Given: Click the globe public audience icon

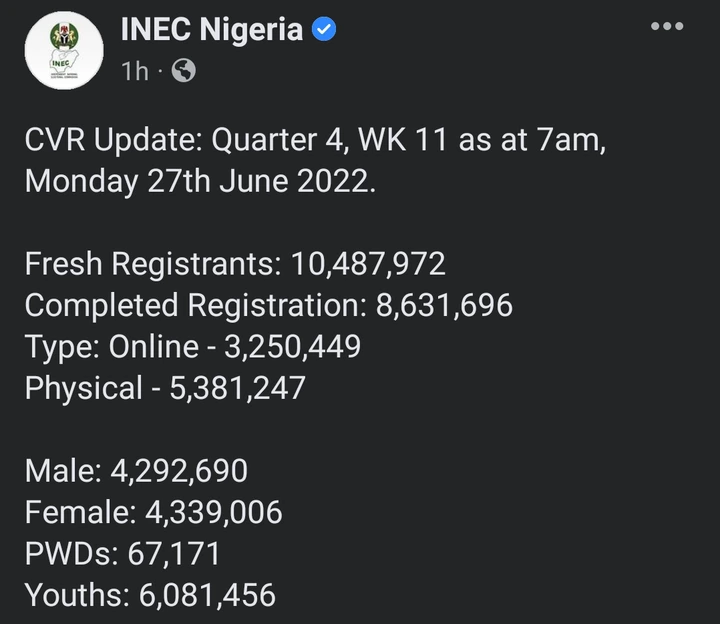Looking at the screenshot, I should click(x=184, y=71).
